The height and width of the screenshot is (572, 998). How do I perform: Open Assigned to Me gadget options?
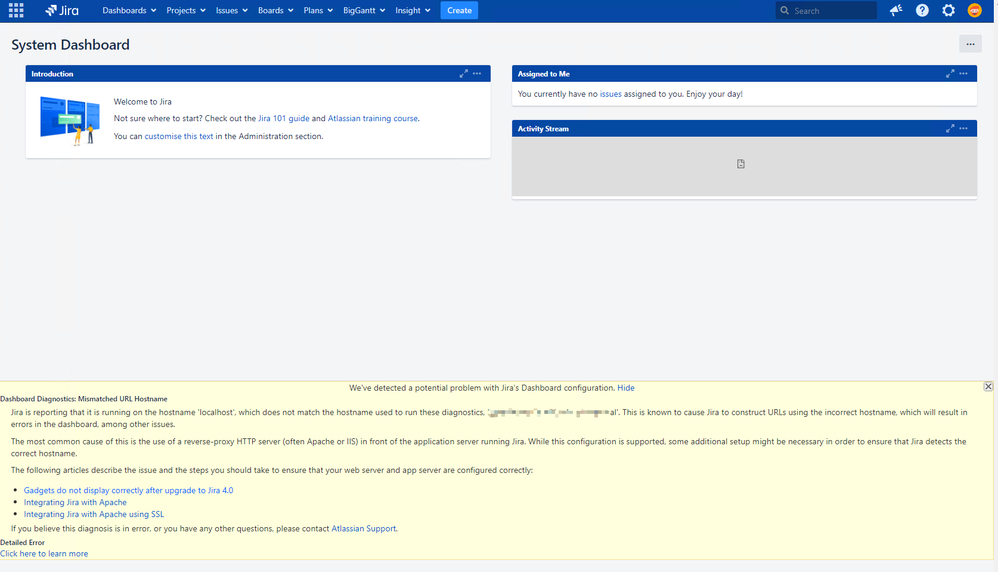(x=964, y=74)
